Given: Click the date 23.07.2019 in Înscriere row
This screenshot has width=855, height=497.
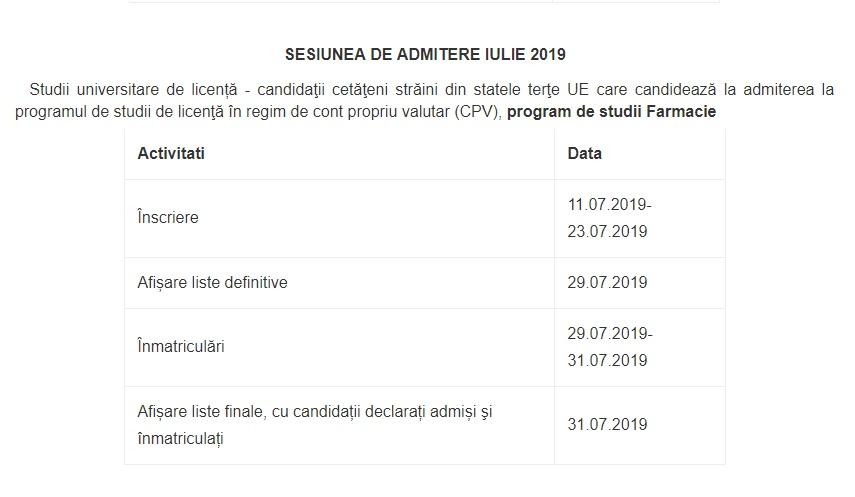Looking at the screenshot, I should pyautogui.click(x=607, y=231).
